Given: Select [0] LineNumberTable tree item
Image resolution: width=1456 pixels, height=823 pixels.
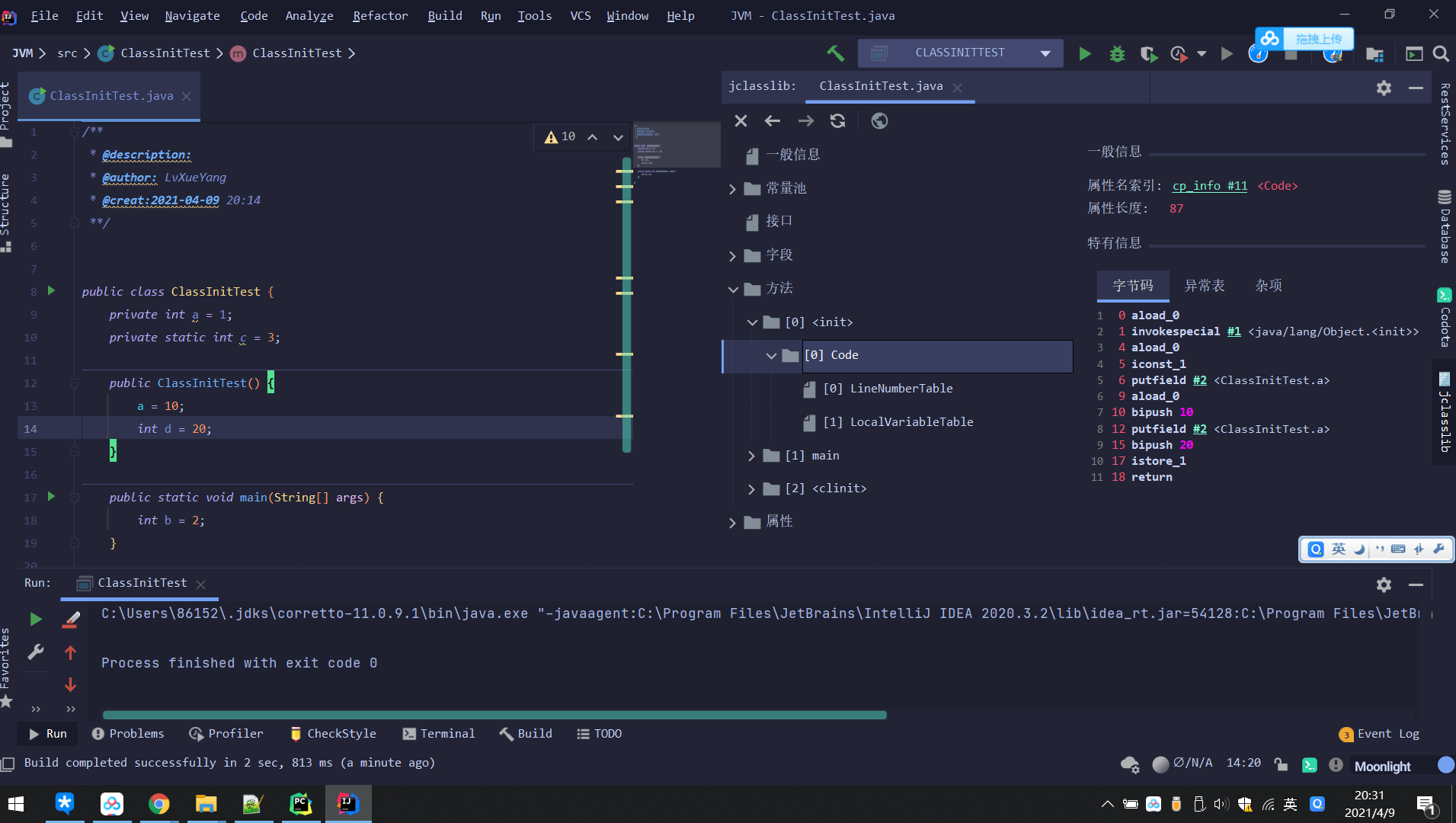Looking at the screenshot, I should [888, 389].
